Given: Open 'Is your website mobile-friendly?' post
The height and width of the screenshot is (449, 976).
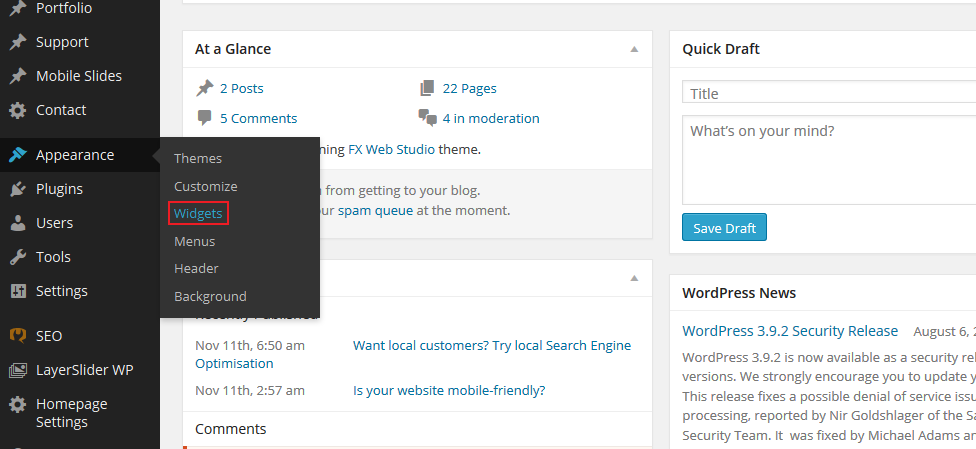Looking at the screenshot, I should (449, 390).
